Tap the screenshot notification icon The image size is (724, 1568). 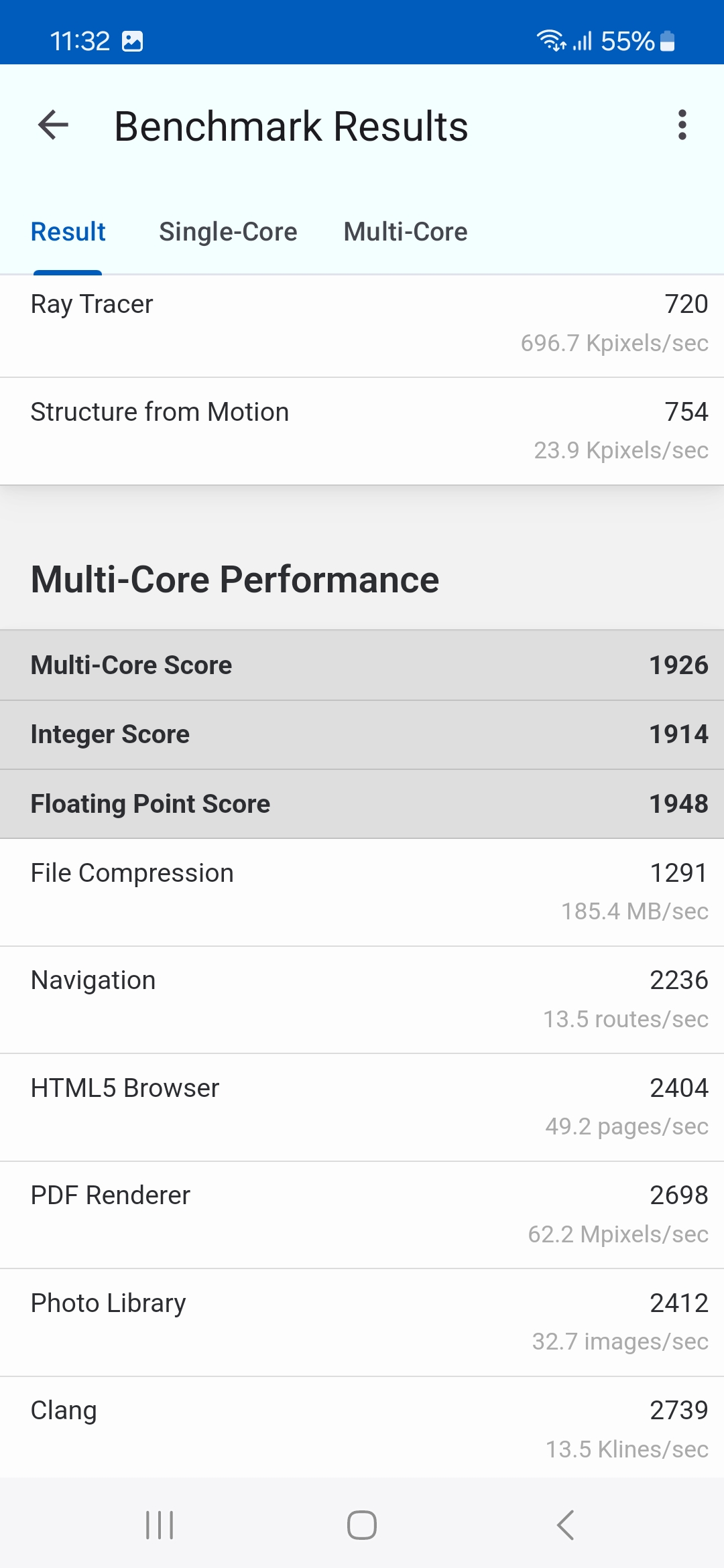133,42
